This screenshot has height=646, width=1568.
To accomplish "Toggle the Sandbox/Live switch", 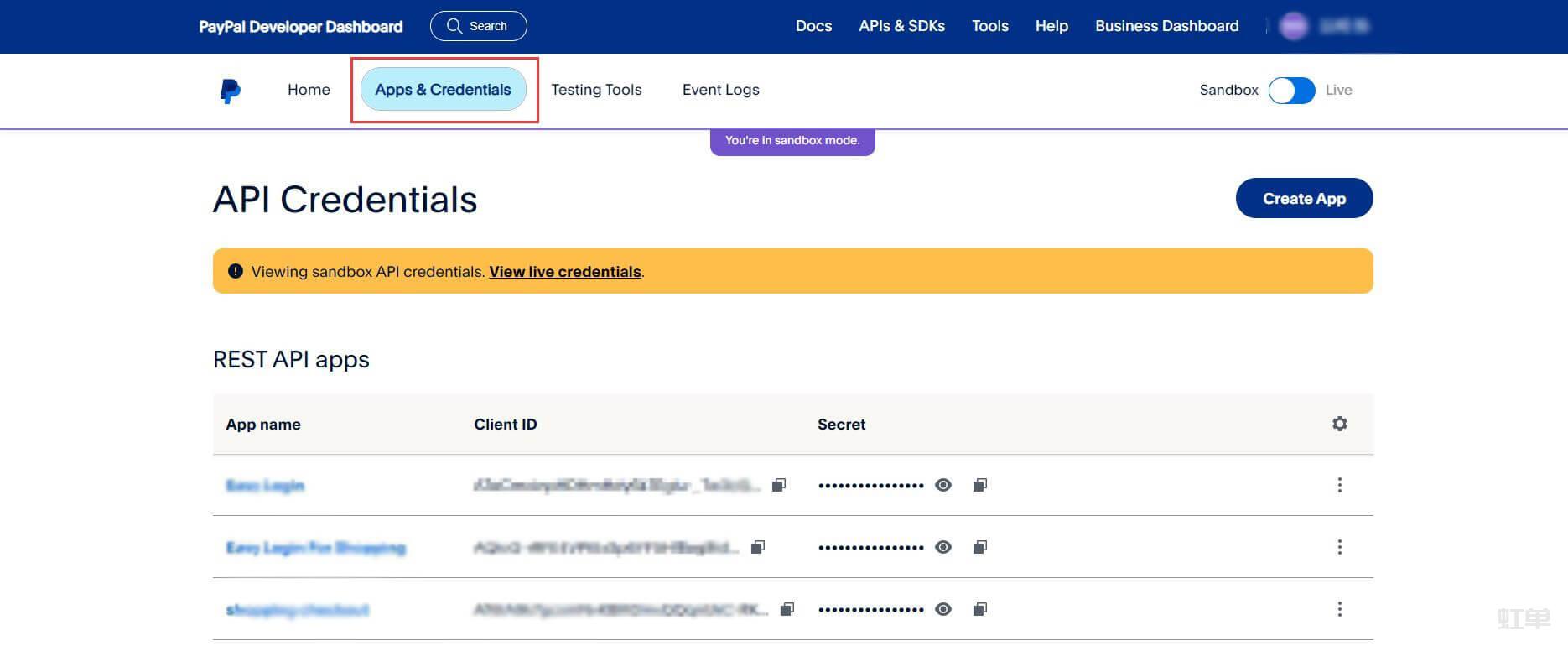I will click(1291, 90).
